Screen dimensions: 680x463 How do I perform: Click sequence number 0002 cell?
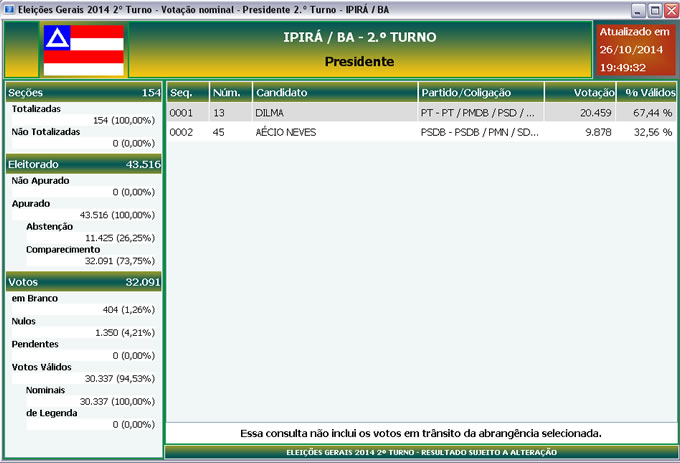tap(181, 132)
